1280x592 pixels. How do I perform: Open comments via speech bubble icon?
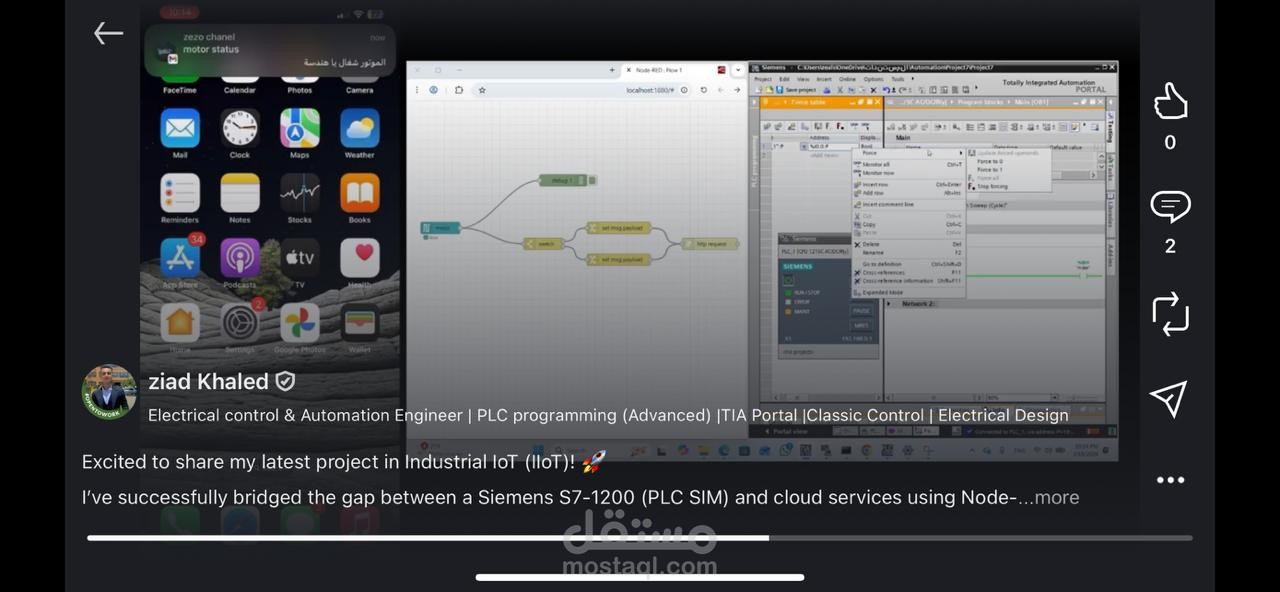pyautogui.click(x=1169, y=207)
